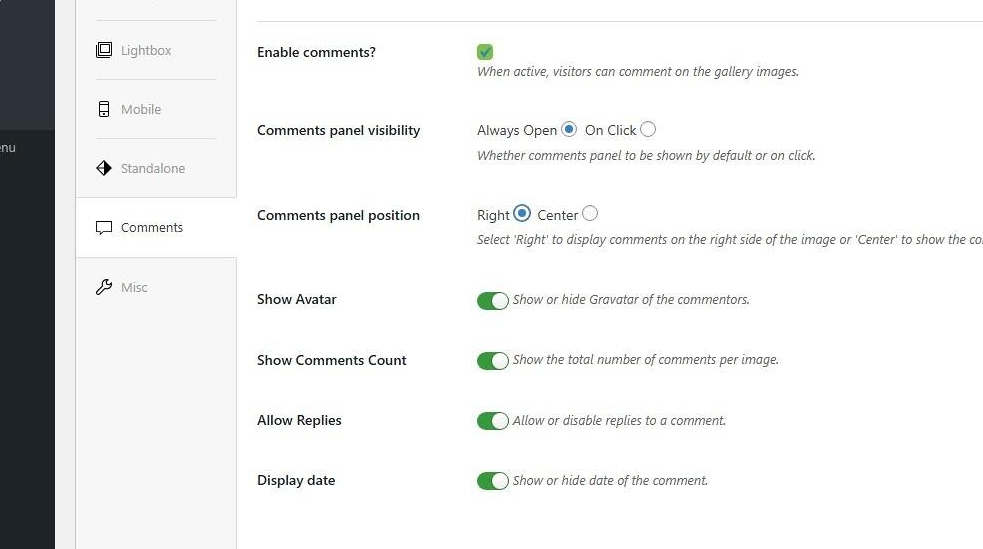Switch off the Display date toggle
983x549 pixels.
tap(493, 481)
